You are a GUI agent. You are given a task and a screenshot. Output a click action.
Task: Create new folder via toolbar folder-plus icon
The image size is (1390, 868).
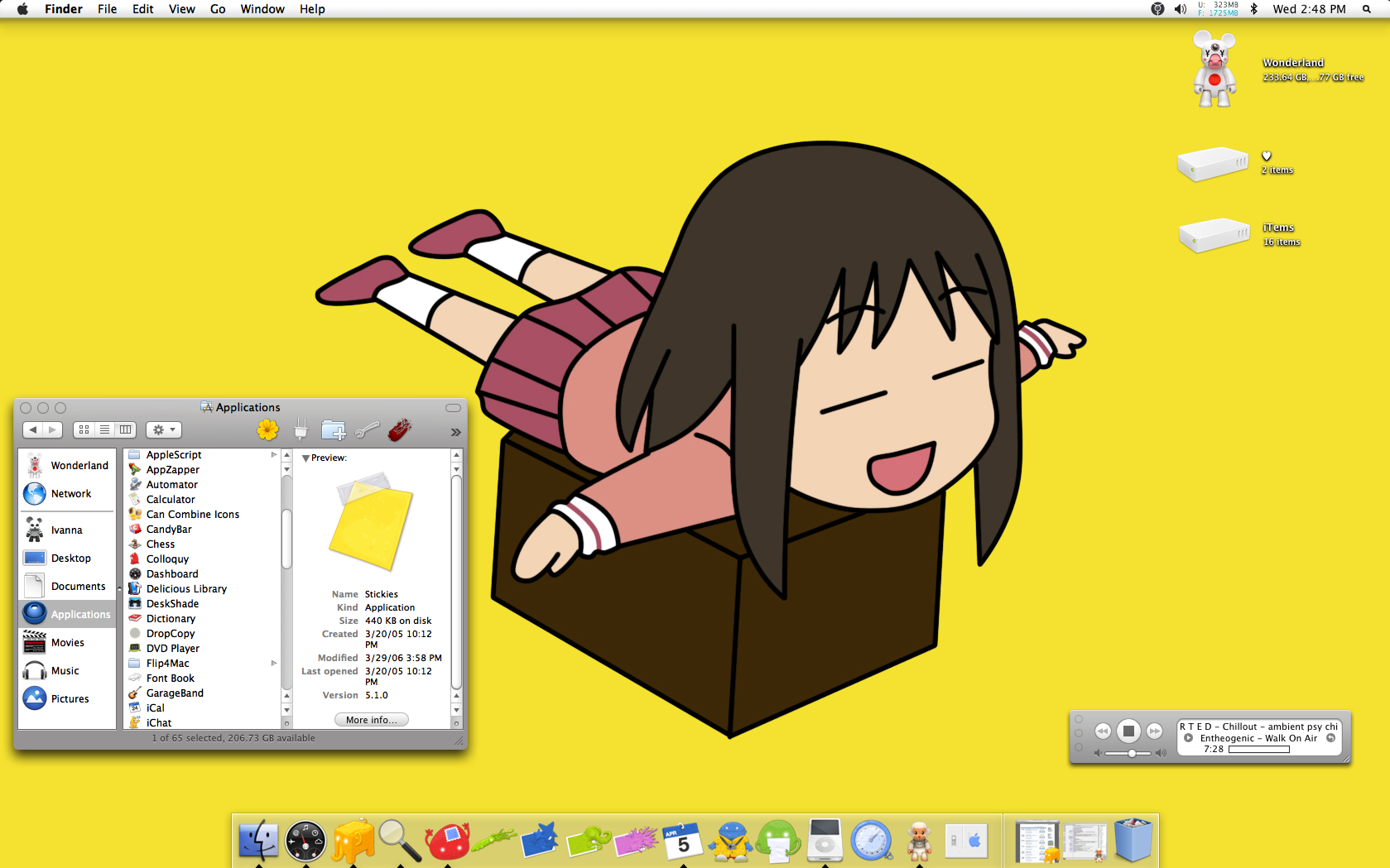click(x=334, y=429)
